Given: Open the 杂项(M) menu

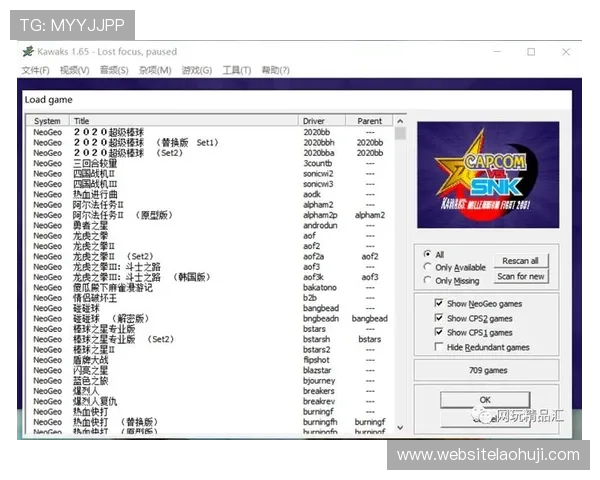Looking at the screenshot, I should pos(155,70).
